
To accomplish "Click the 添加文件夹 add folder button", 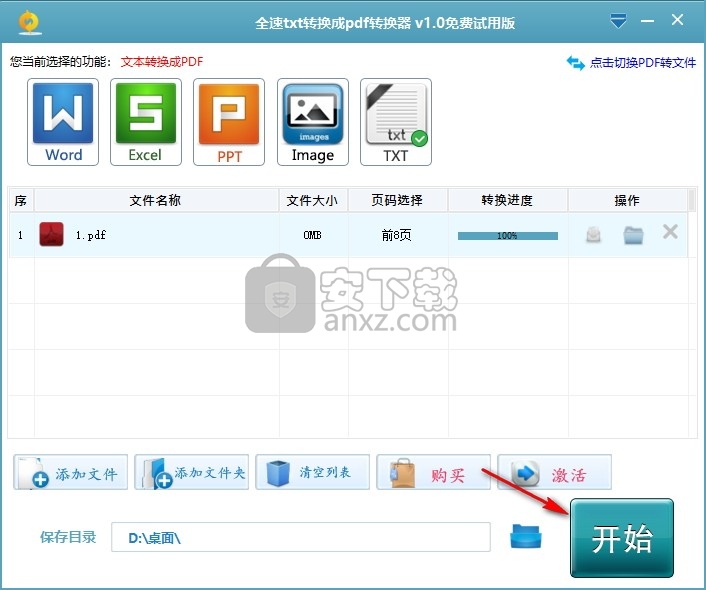I will (191, 472).
